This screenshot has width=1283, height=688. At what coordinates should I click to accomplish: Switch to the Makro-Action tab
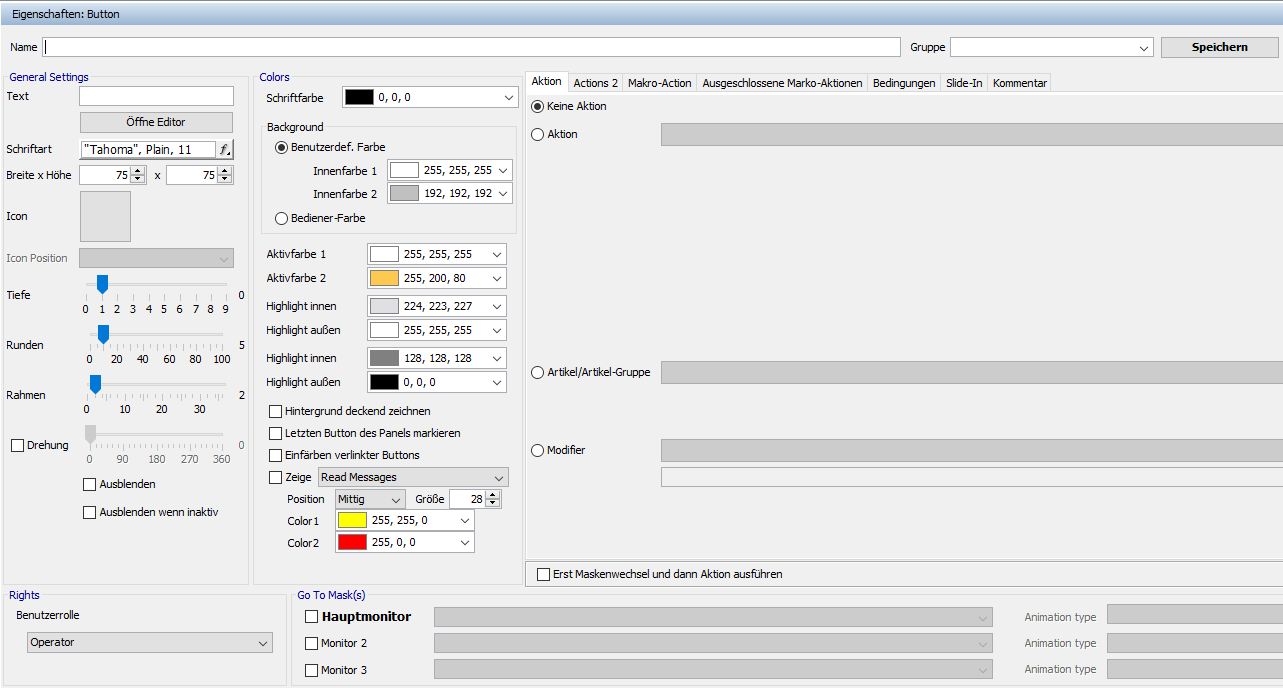tap(660, 83)
